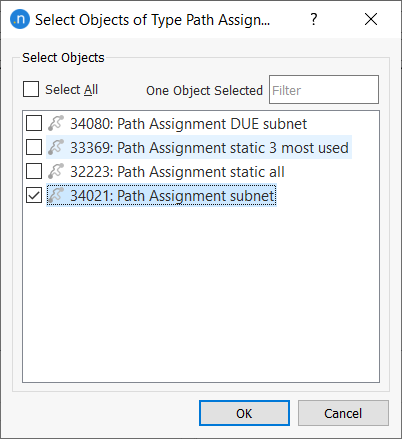
Task: Dismiss the dialog with Cancel
Action: [x=343, y=413]
